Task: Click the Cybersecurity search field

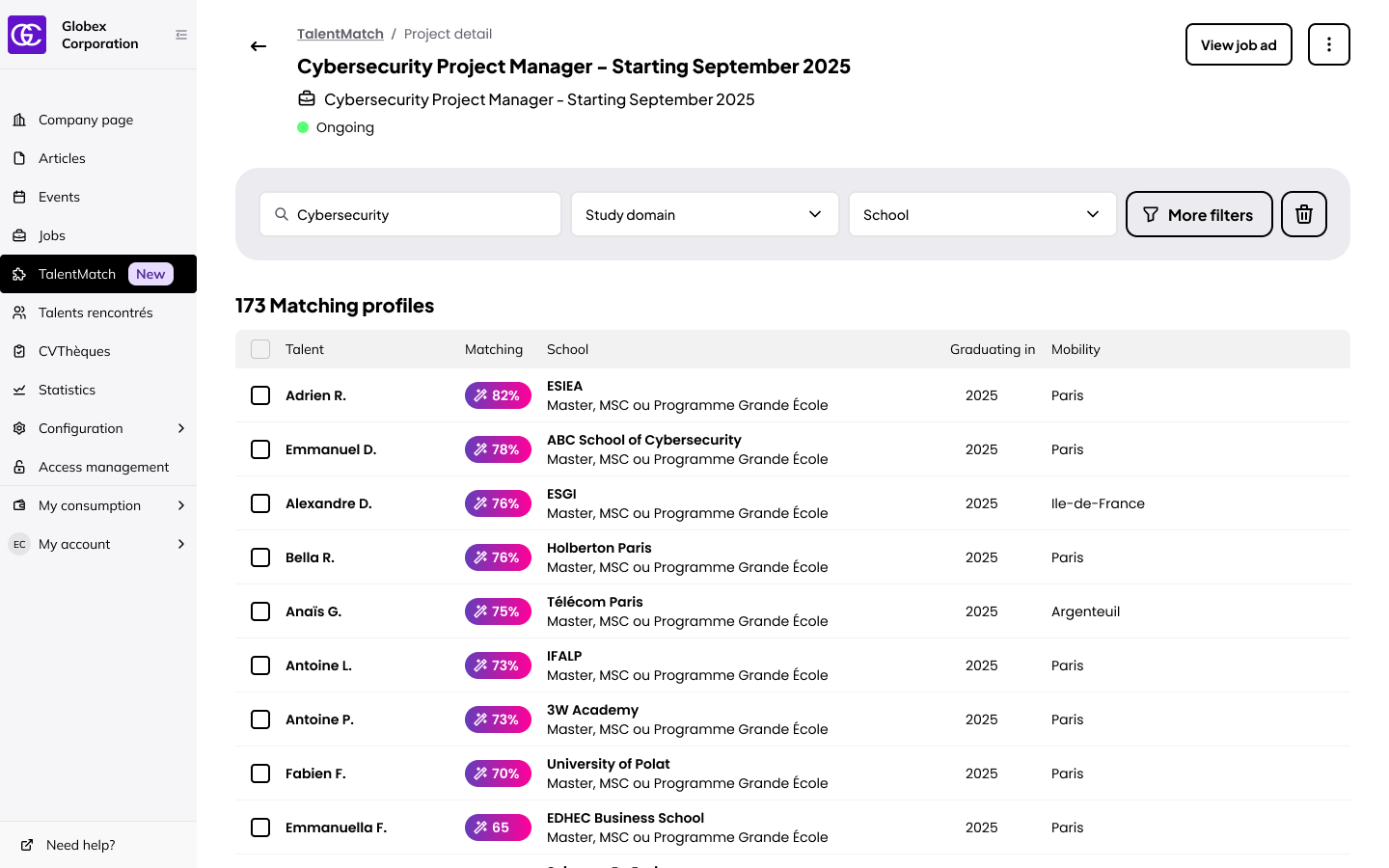Action: click(x=411, y=214)
